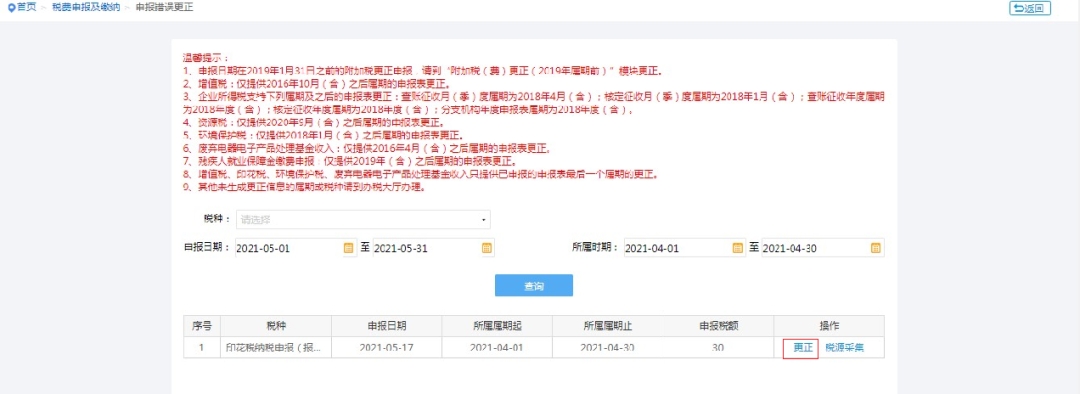Image resolution: width=1080 pixels, height=394 pixels.
Task: Click the 申报日期 column header
Action: click(x=386, y=326)
